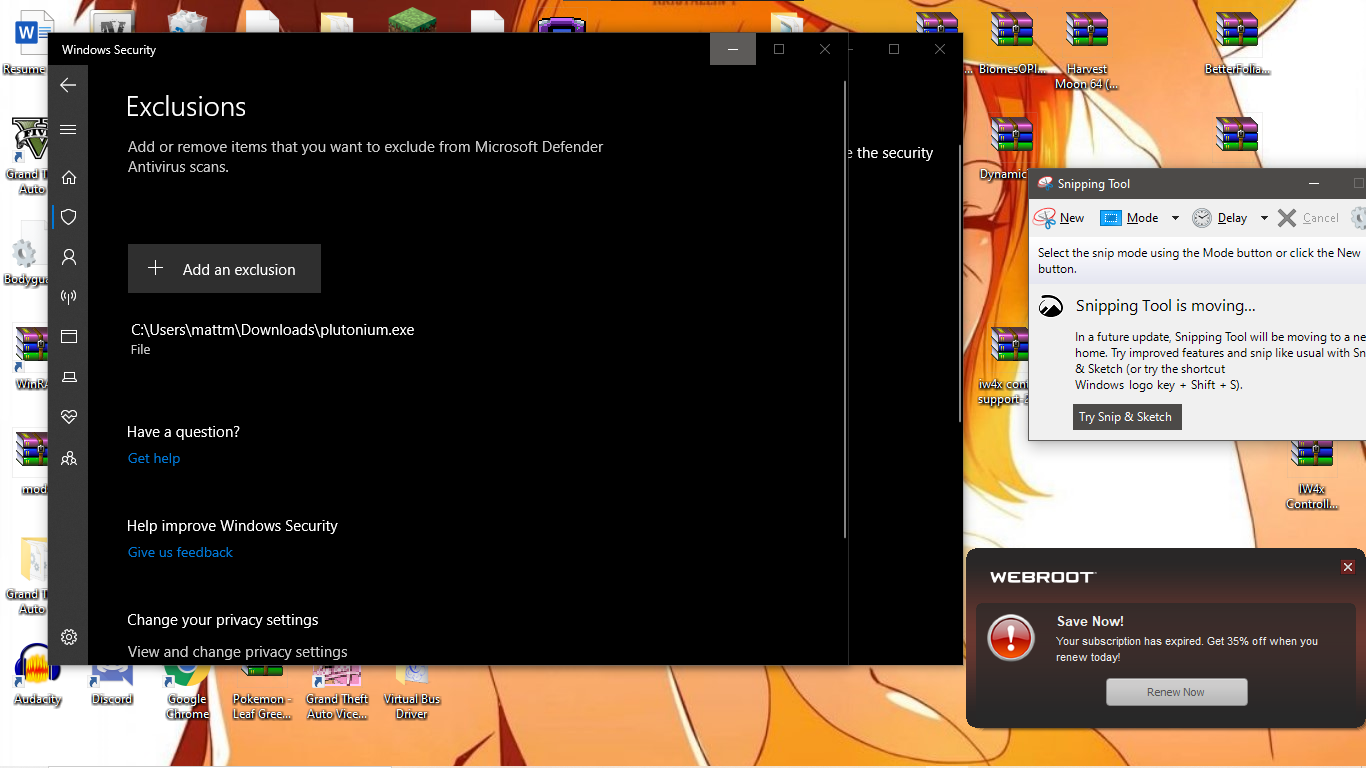
Task: Select the iw4x support archive desktop icon
Action: [1003, 366]
